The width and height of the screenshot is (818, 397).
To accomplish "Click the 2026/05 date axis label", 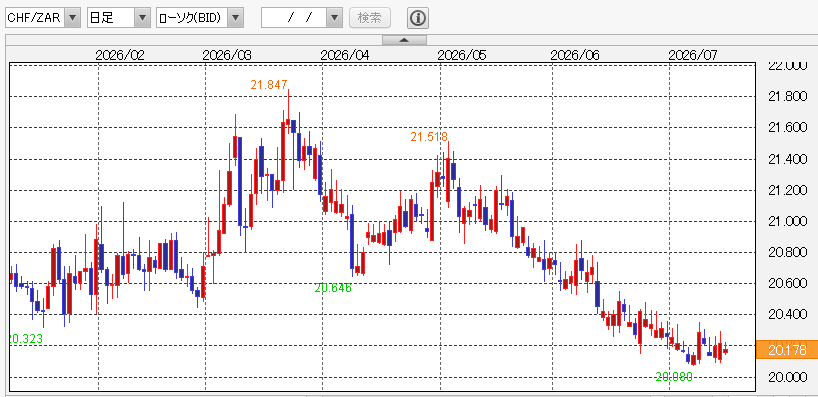I will click(462, 55).
